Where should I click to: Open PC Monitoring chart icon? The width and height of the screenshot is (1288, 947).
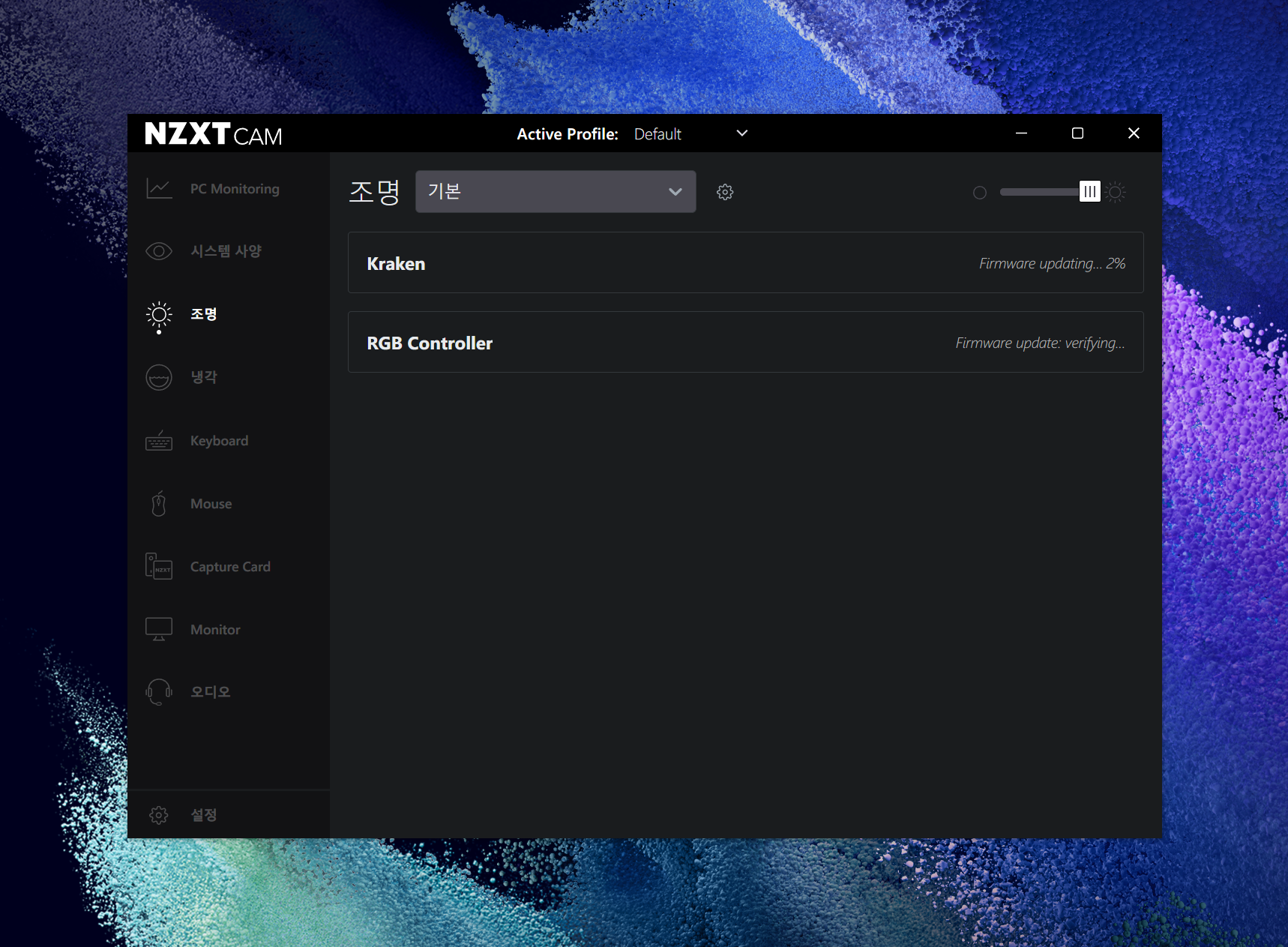coord(159,189)
